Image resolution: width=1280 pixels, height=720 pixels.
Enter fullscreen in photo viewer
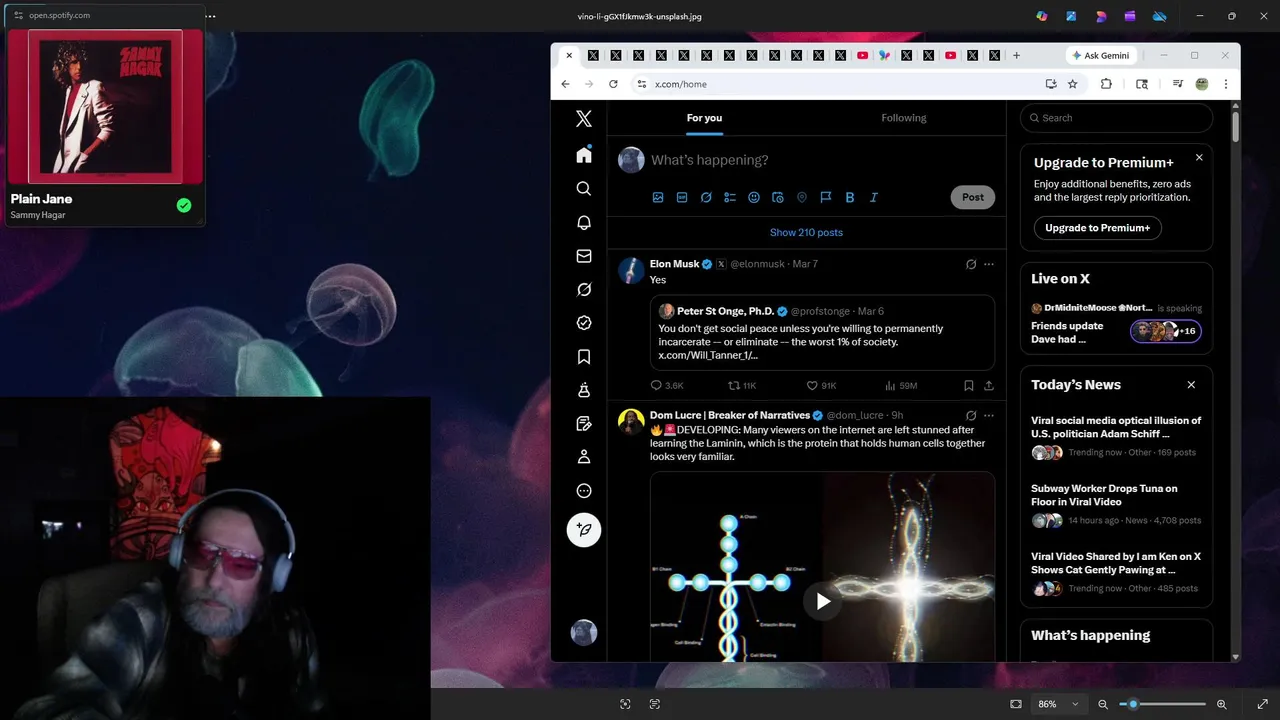coord(1262,704)
